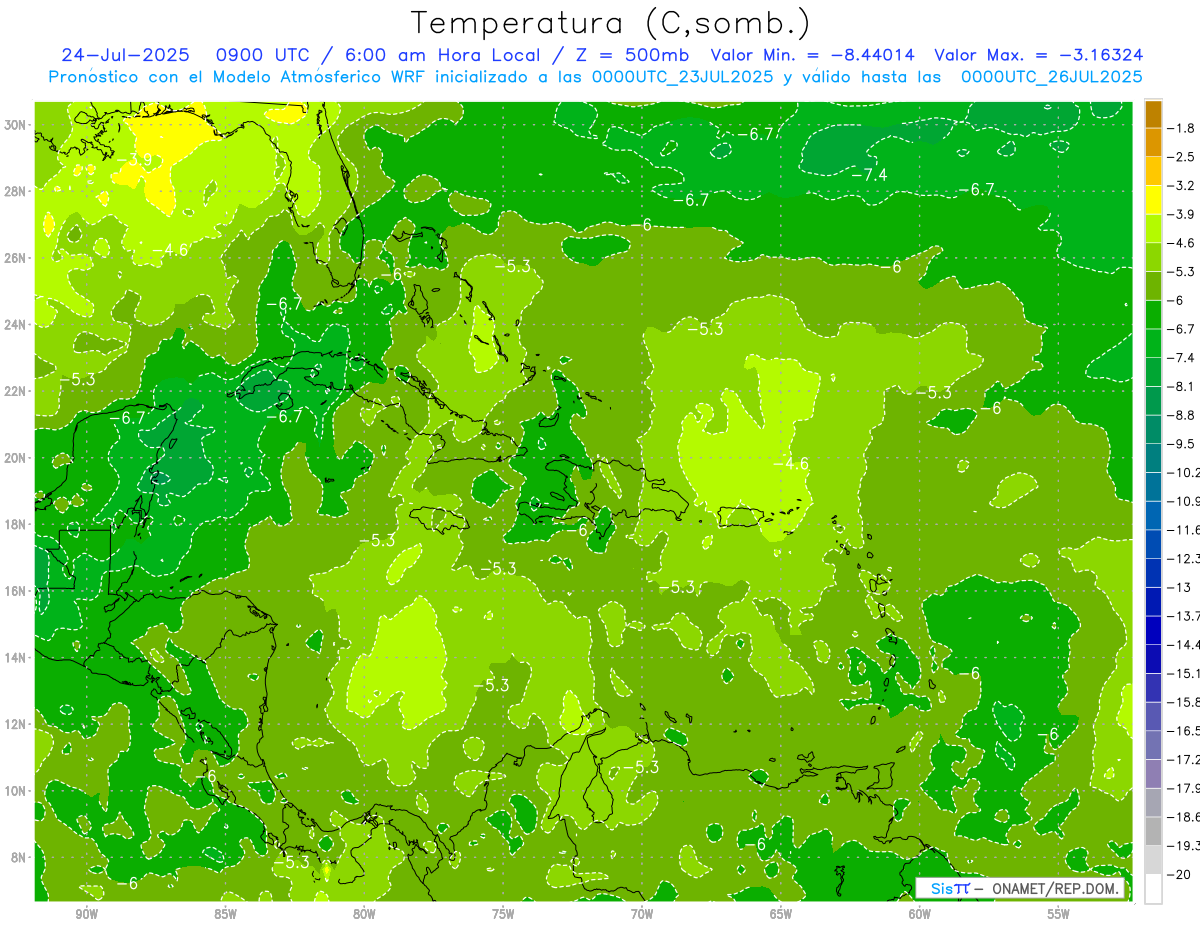This screenshot has width=1200, height=927.
Task: Click the -13 label on the color scale
Action: (x=1178, y=587)
